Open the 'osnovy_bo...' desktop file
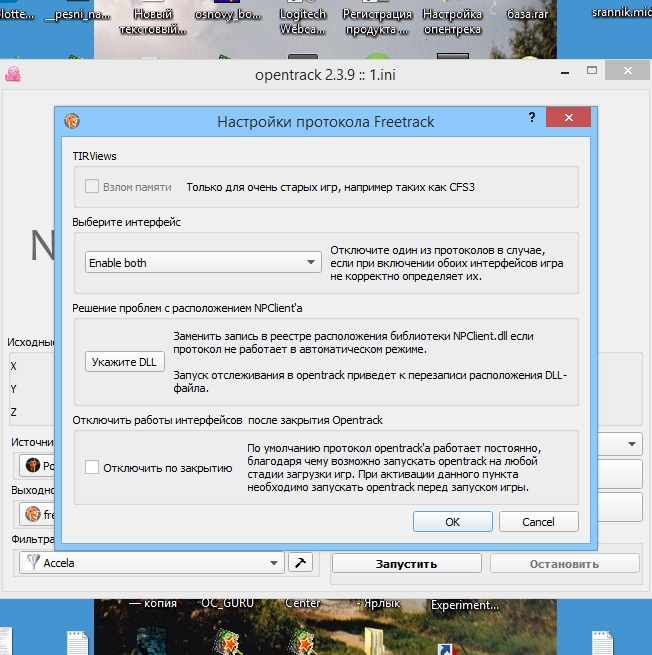Screen dimensions: 652x655 228,14
